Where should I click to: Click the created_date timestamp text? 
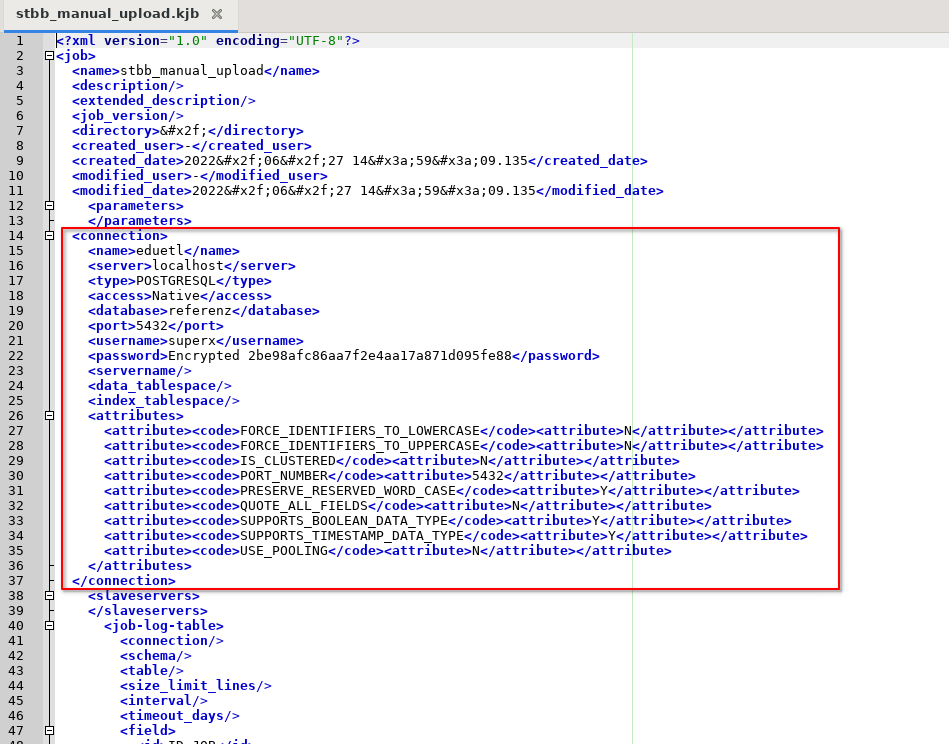tap(355, 161)
